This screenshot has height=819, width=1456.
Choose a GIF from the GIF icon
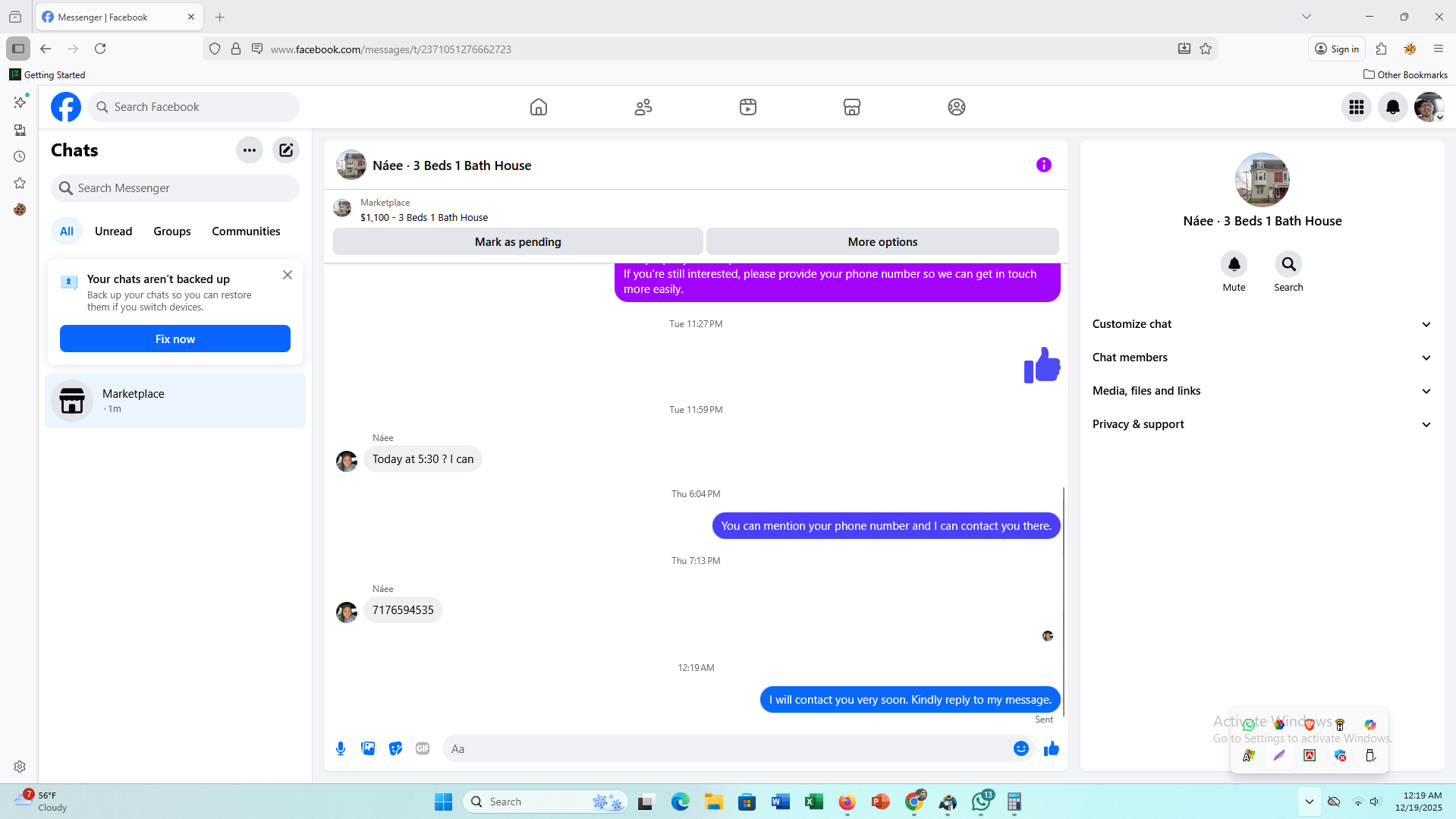coord(423,748)
